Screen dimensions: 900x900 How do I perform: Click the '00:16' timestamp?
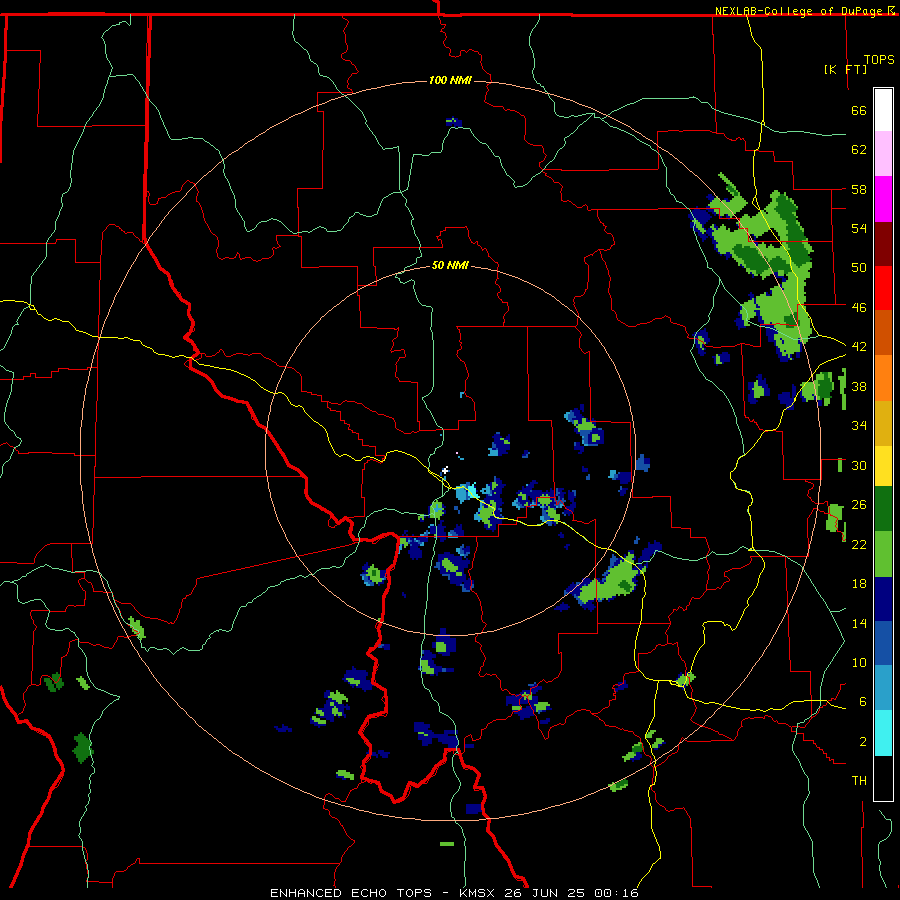click(616, 893)
